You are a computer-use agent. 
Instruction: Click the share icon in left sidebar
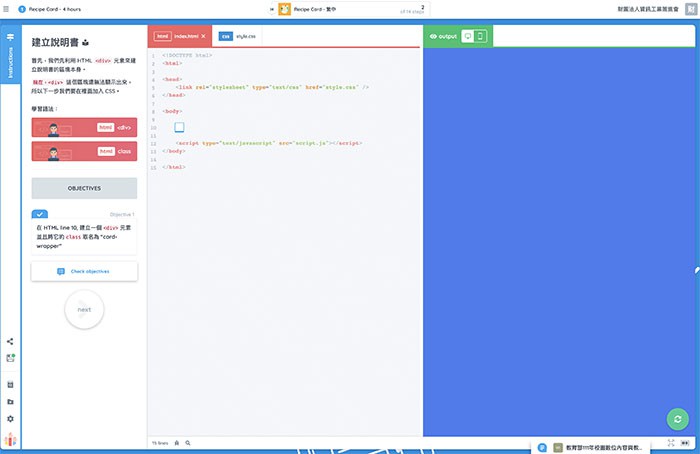coord(10,342)
